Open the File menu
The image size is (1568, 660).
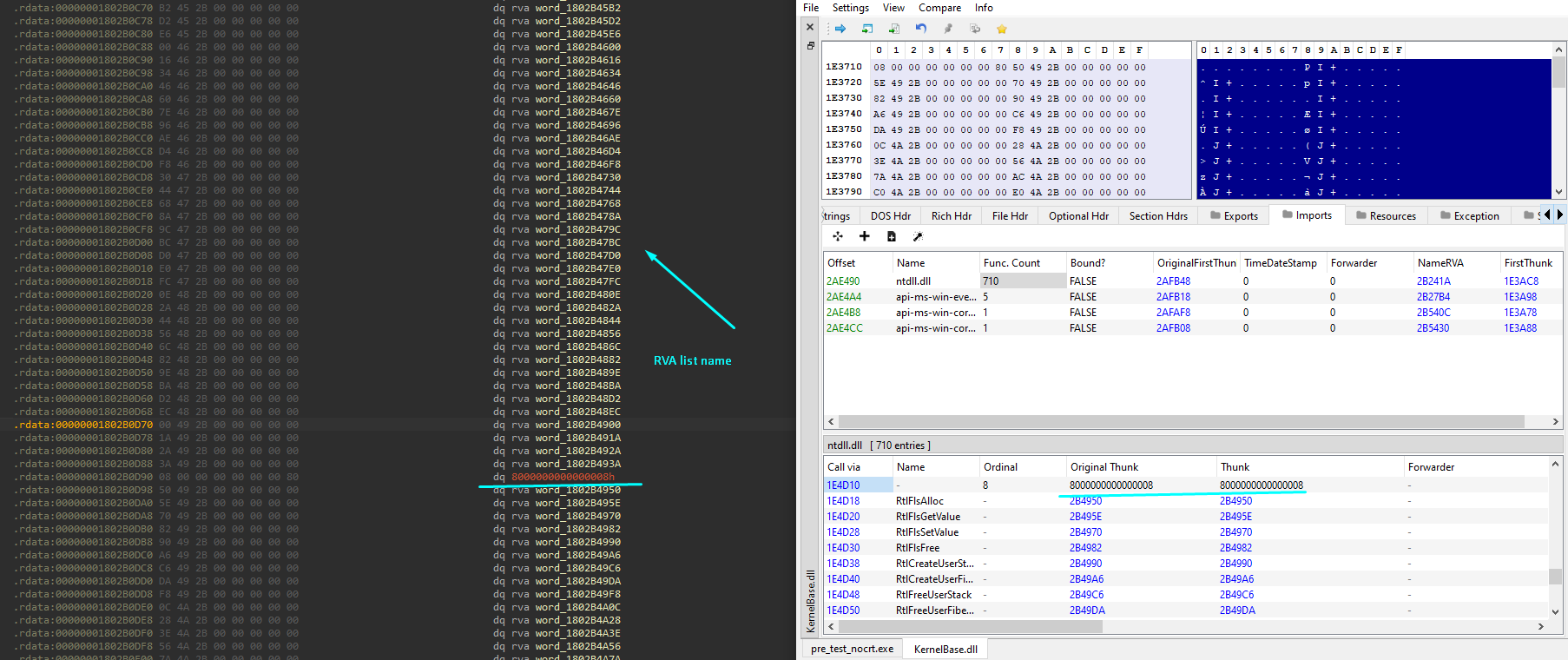[x=811, y=8]
